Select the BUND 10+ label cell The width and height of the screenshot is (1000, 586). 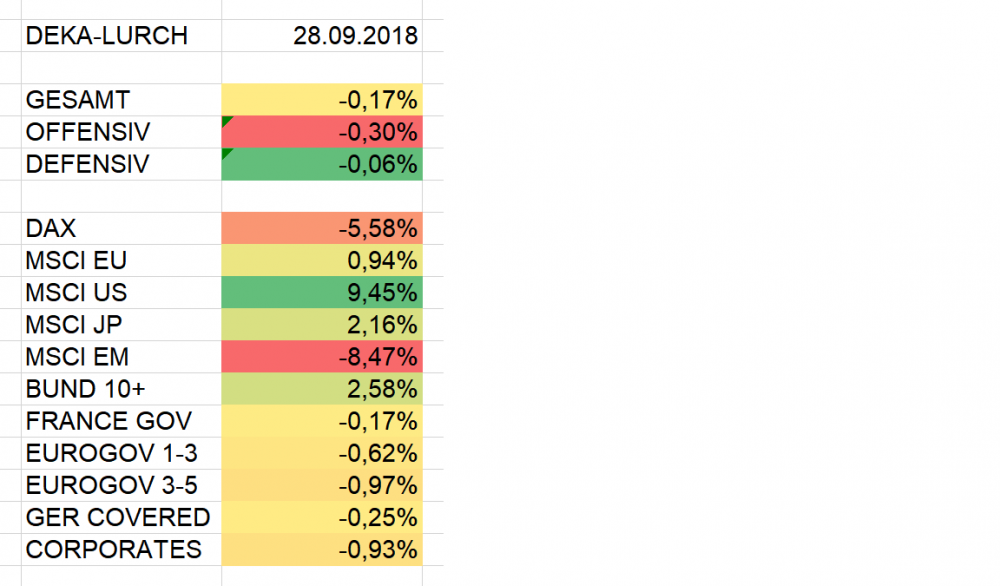click(x=85, y=389)
